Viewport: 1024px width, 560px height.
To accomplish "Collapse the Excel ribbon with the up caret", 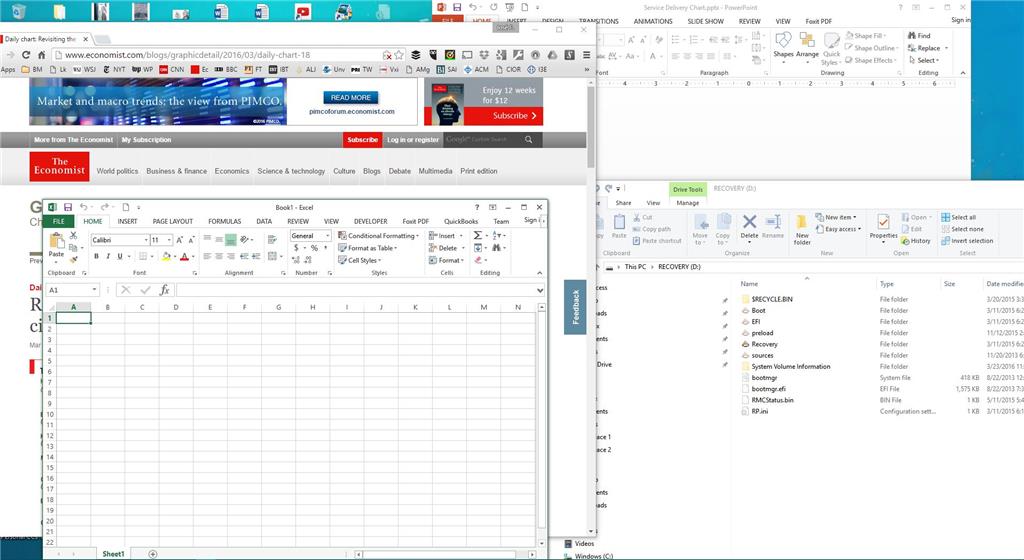I will click(x=539, y=273).
